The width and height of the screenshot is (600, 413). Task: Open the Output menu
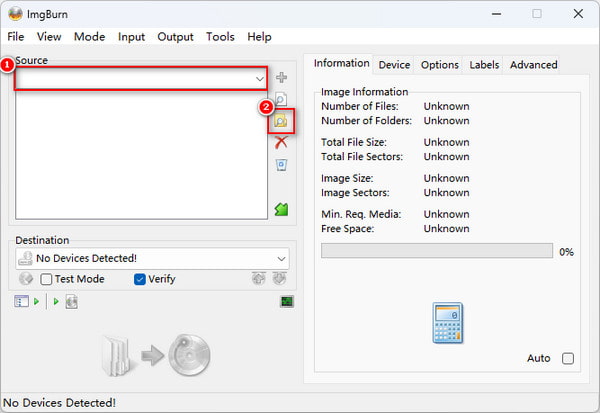point(175,37)
